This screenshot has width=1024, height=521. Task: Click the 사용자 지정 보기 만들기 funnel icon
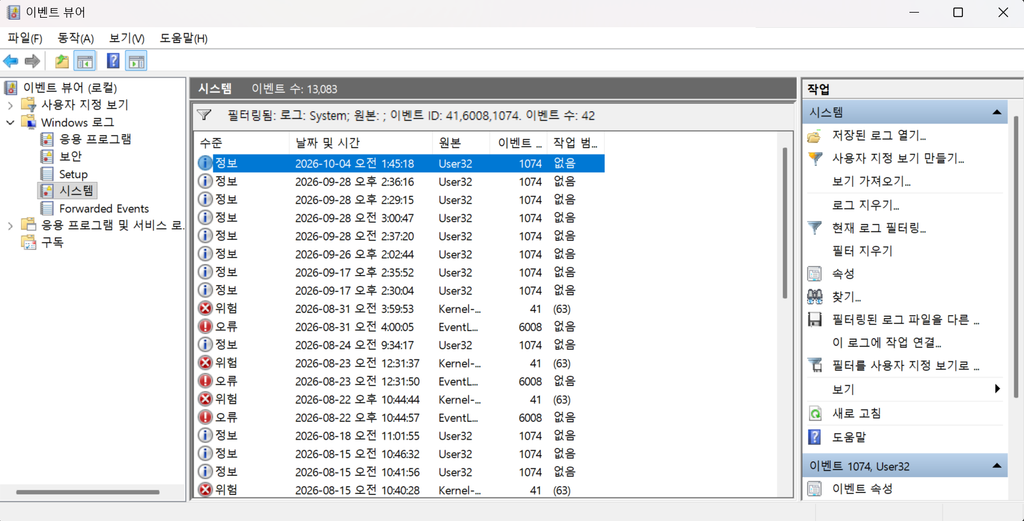pyautogui.click(x=814, y=158)
